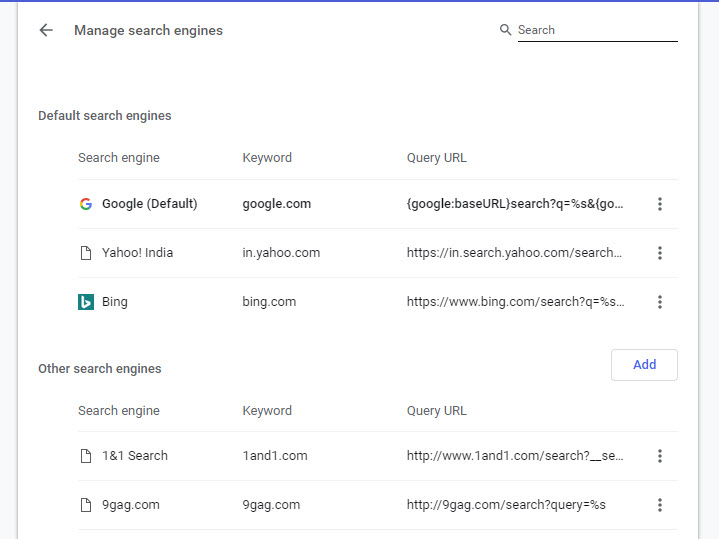Go back using the left arrow icon

(46, 30)
